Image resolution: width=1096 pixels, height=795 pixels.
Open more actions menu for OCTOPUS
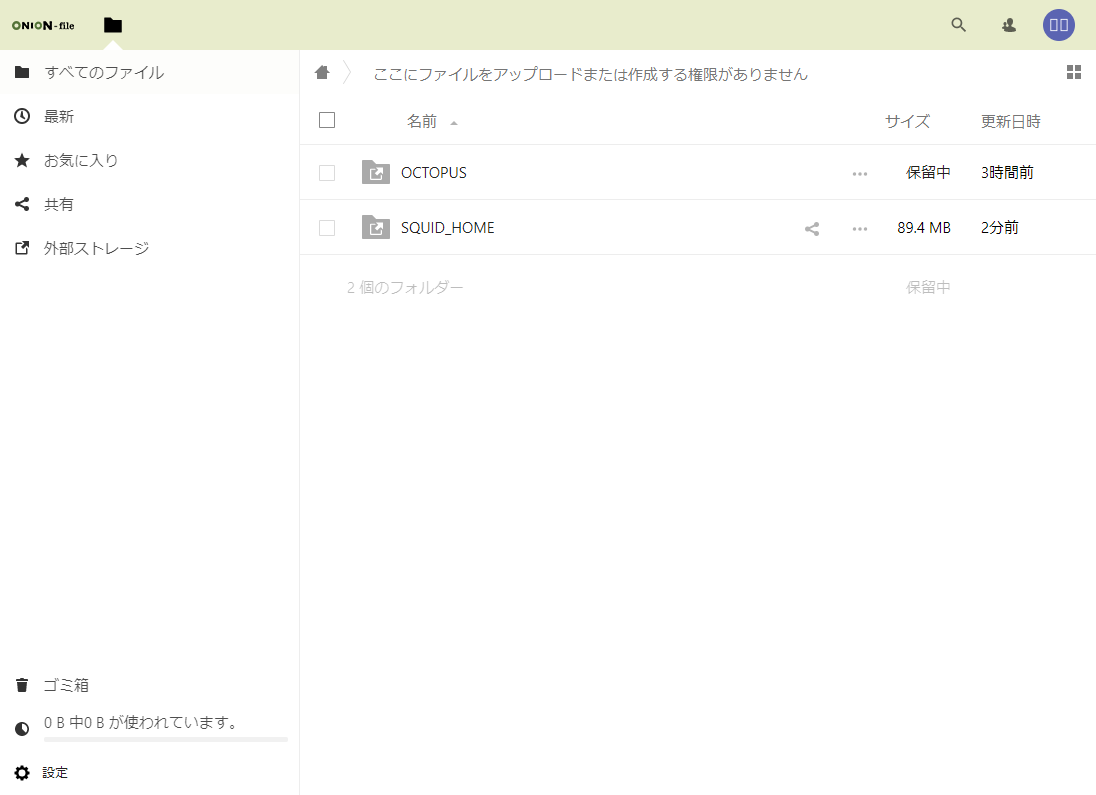(860, 173)
